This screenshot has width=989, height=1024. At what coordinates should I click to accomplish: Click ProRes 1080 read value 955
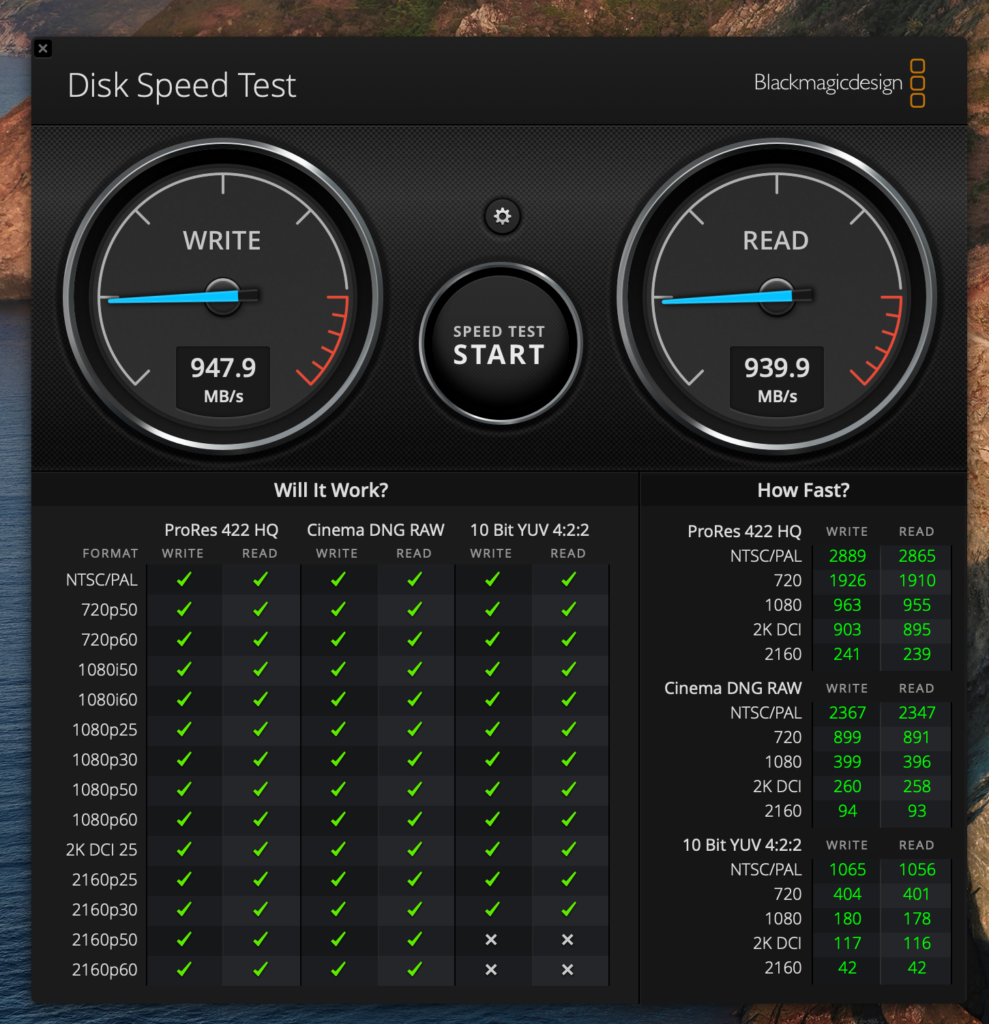(917, 605)
